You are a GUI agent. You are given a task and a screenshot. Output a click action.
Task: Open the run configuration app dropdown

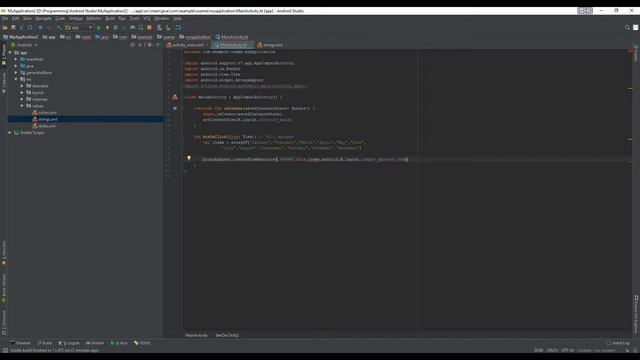click(79, 27)
